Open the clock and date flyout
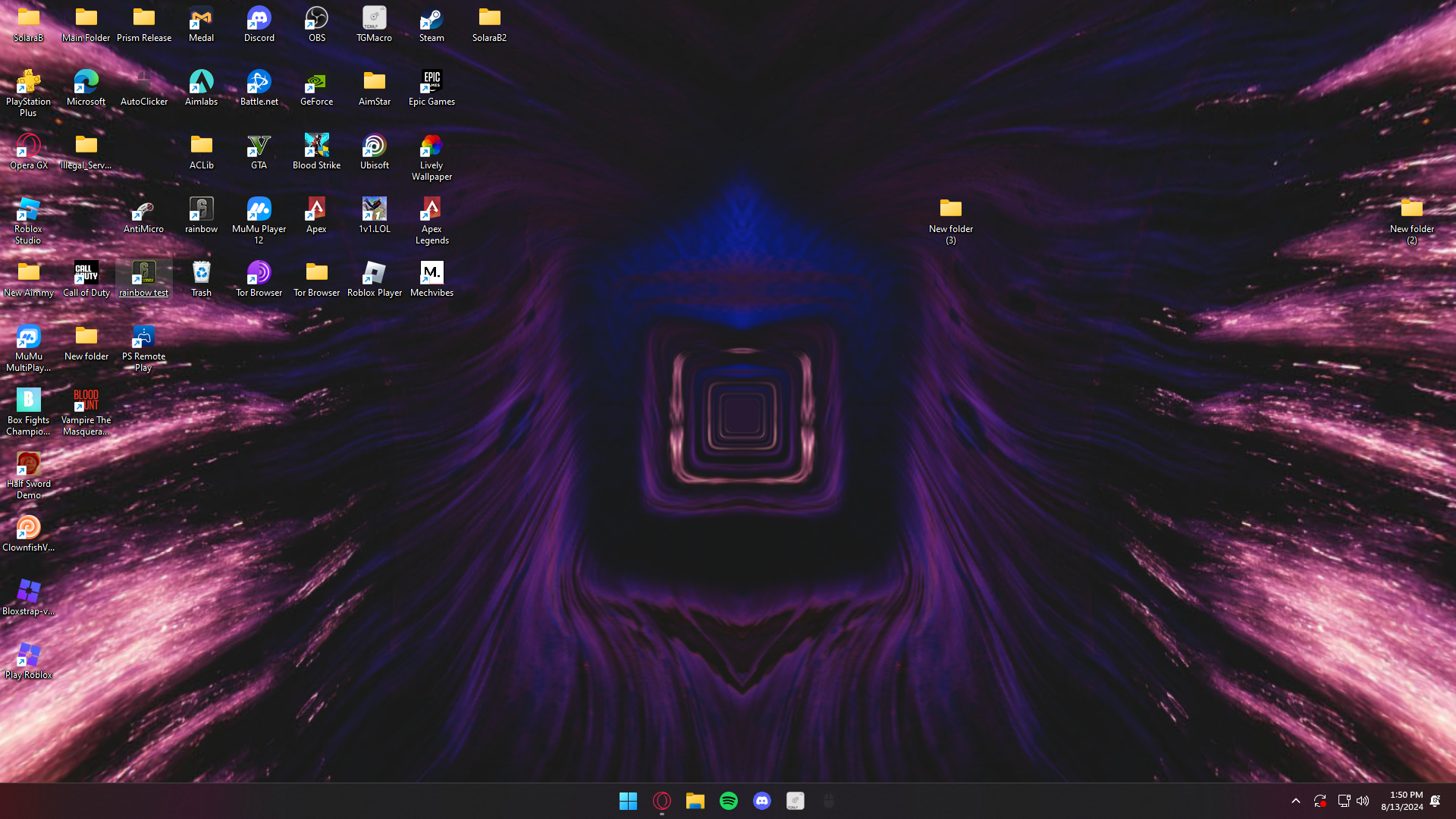Image resolution: width=1456 pixels, height=819 pixels. pos(1401,801)
